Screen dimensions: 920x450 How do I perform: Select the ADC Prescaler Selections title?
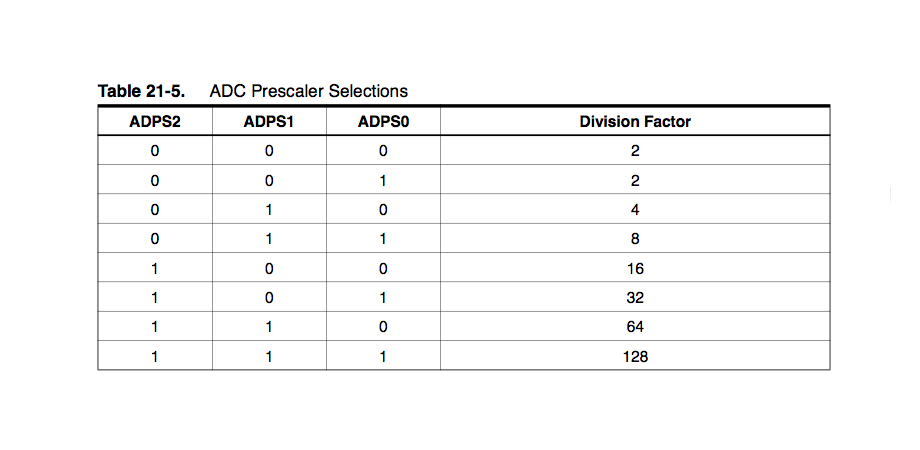coord(308,92)
